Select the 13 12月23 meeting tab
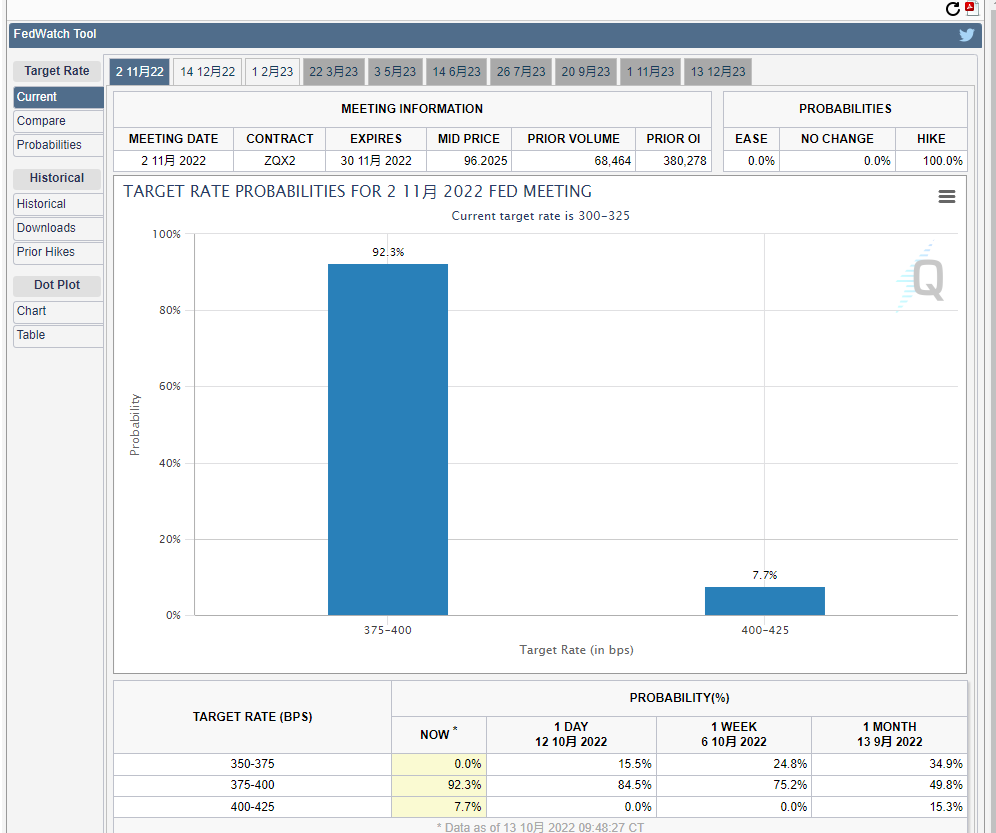The image size is (996, 833). [x=718, y=72]
